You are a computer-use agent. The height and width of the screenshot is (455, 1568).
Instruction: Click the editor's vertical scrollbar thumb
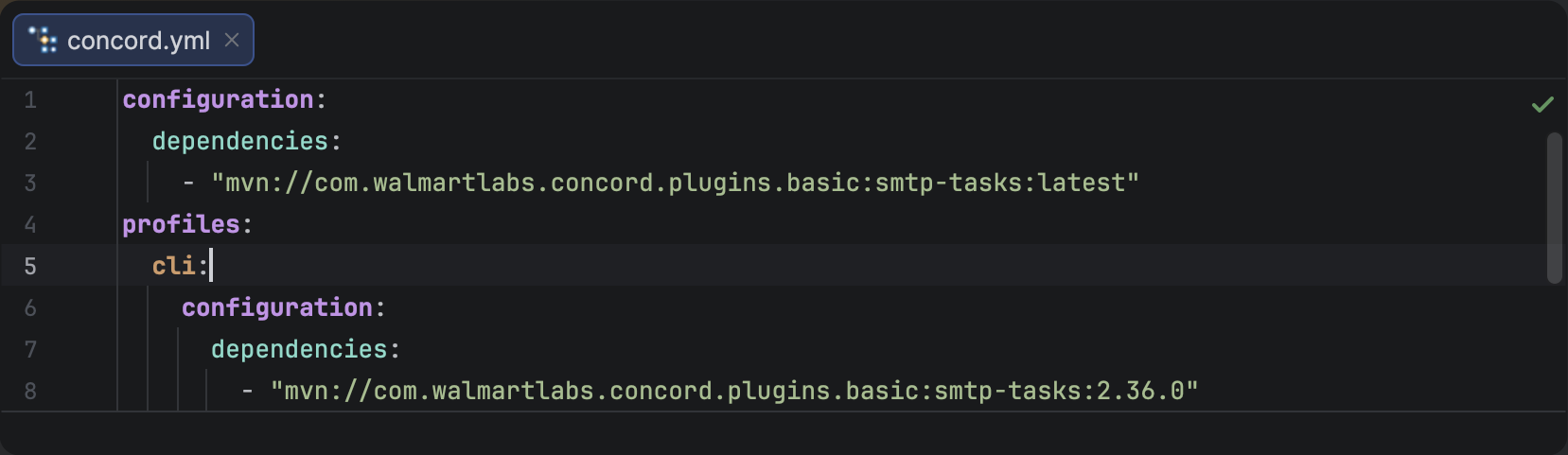1554,208
